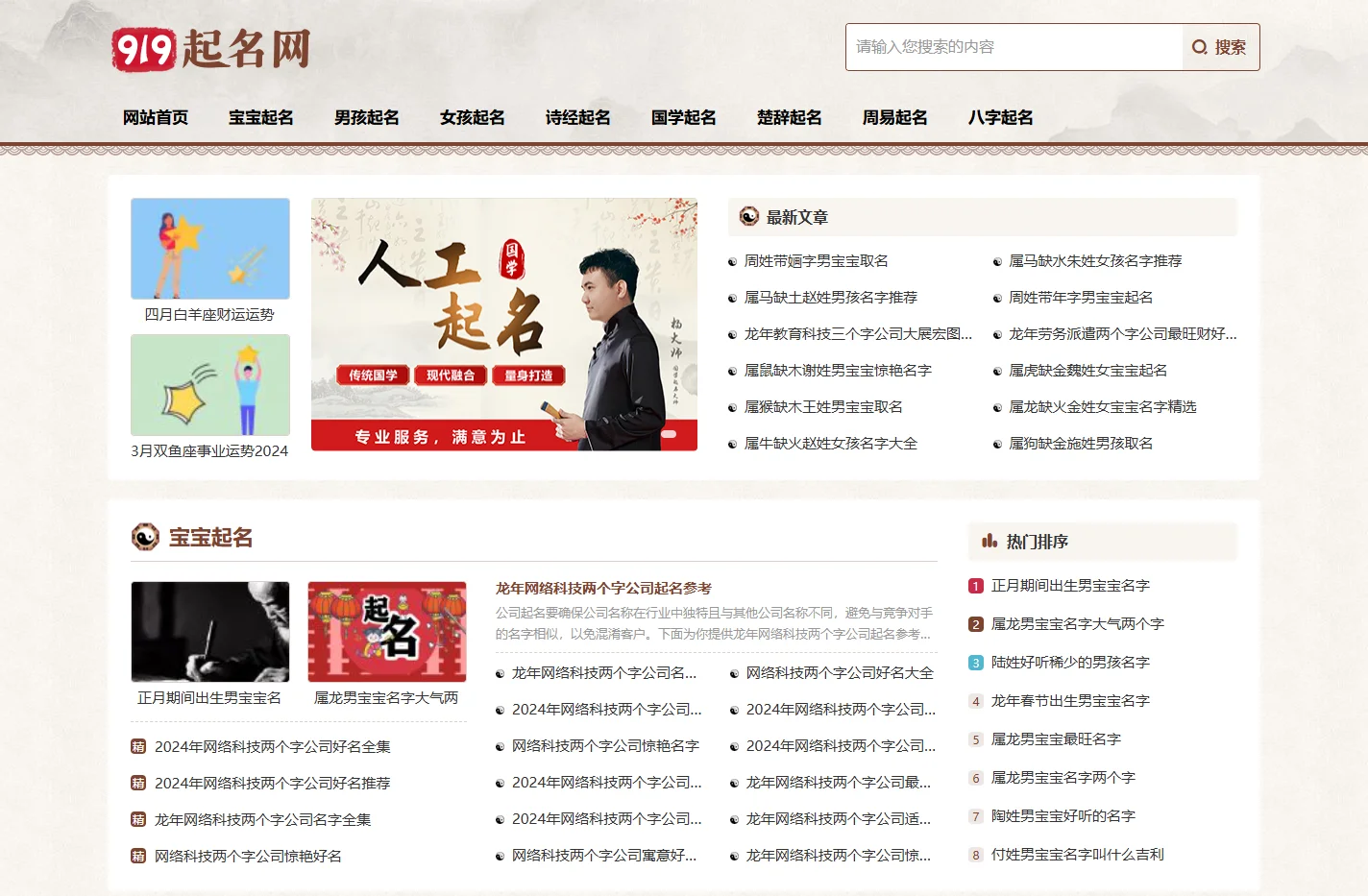The height and width of the screenshot is (896, 1368).
Task: Open the 宝宝起名 navigation item
Action: (x=261, y=117)
